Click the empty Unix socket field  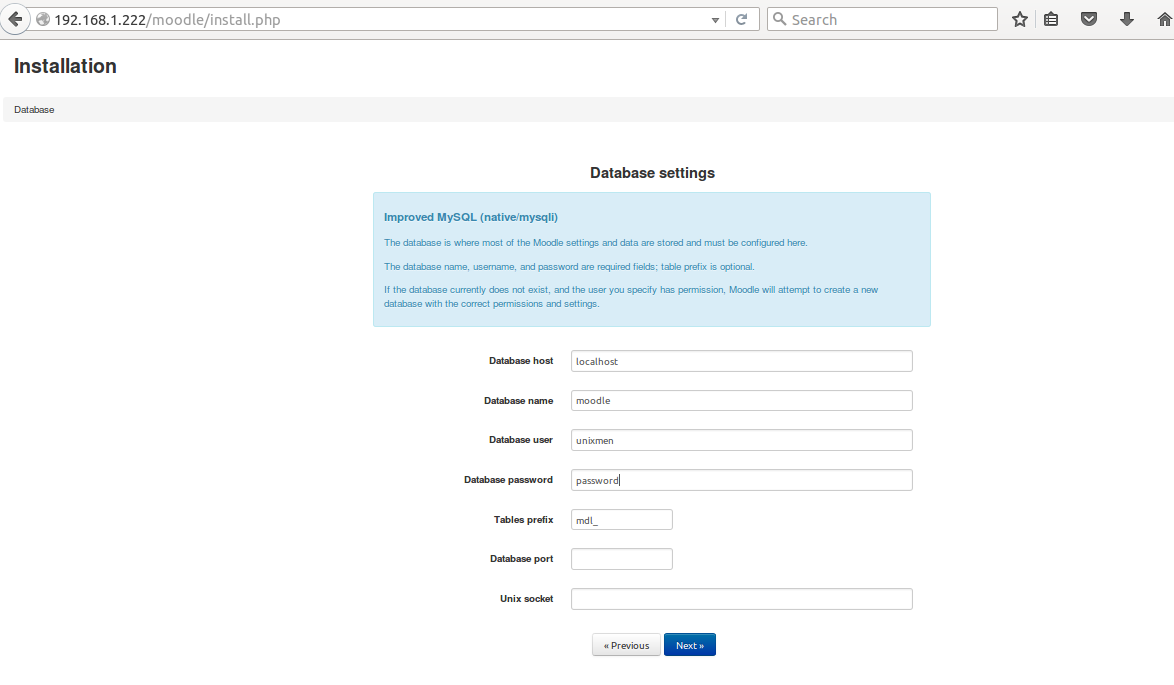click(741, 599)
